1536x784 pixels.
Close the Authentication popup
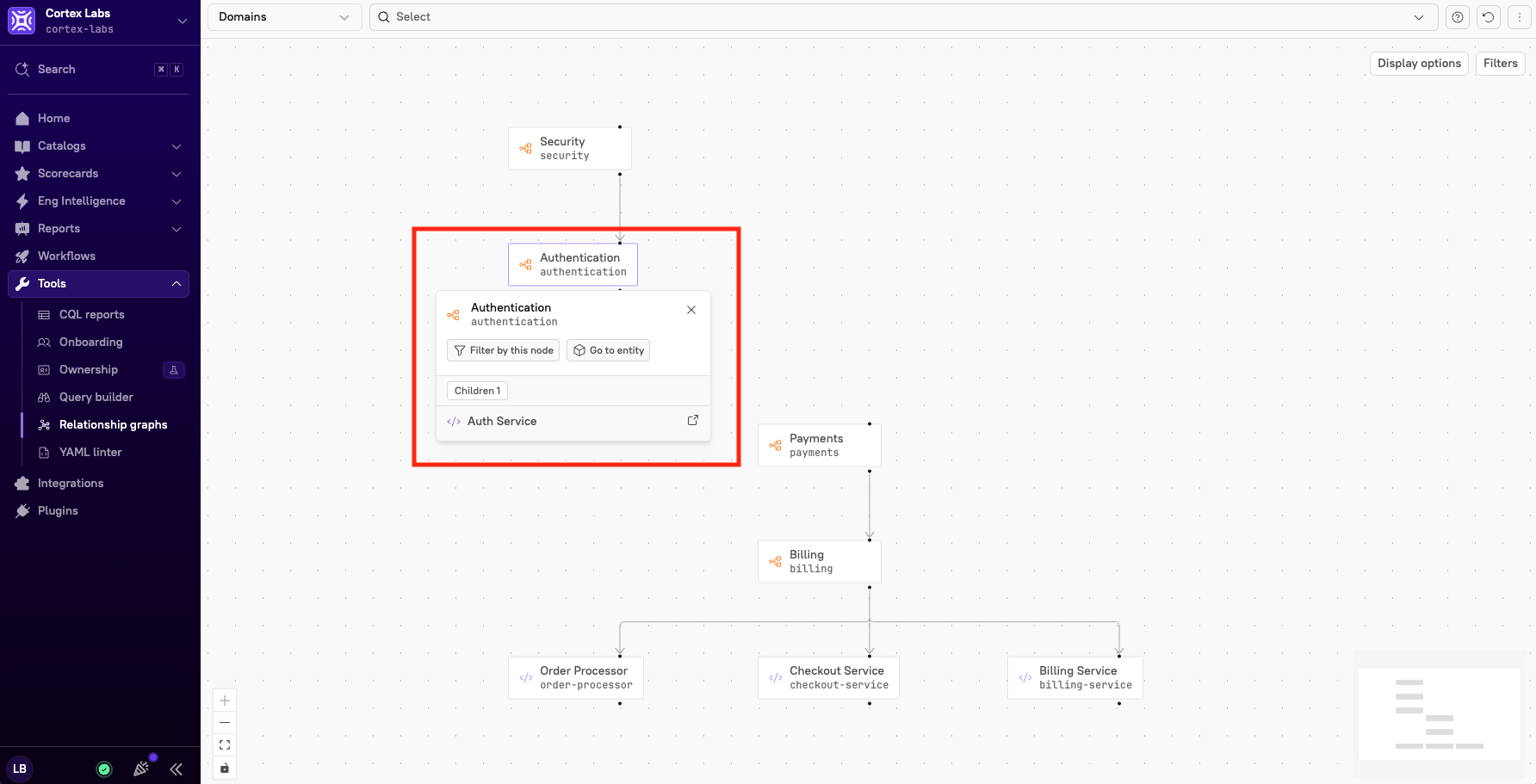[691, 310]
